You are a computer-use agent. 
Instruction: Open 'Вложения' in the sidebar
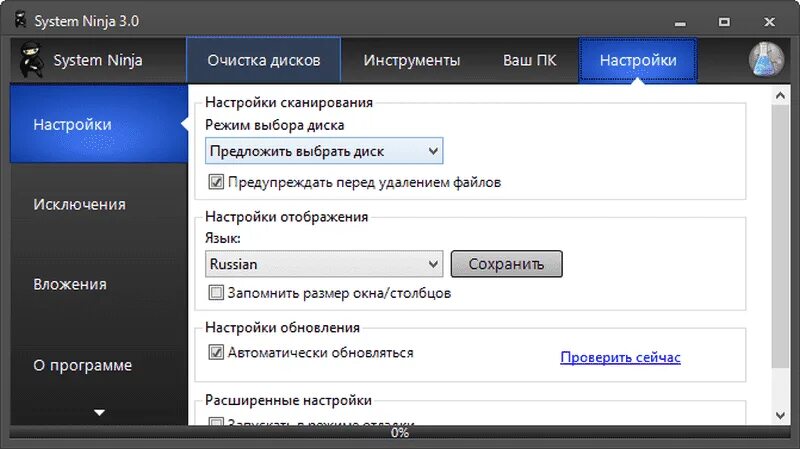tap(99, 284)
